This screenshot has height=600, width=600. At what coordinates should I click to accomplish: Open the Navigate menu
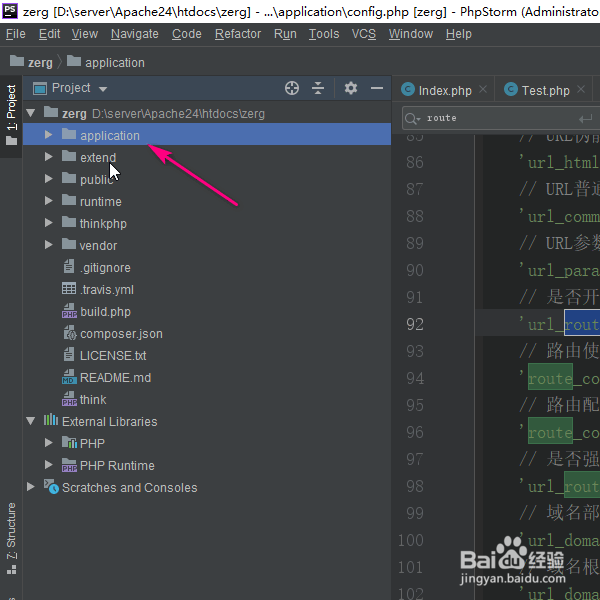tap(135, 34)
